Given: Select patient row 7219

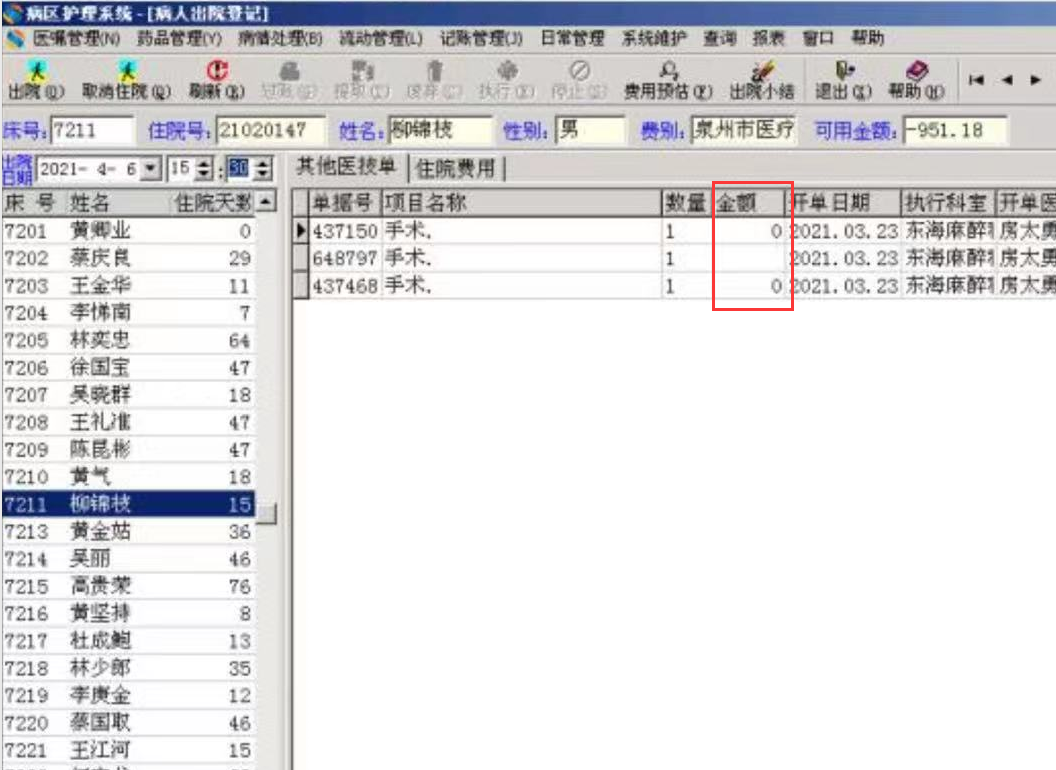Looking at the screenshot, I should click(128, 695).
